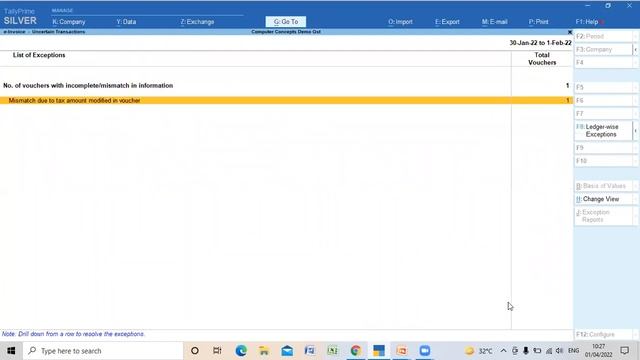Open the O: Import menu
This screenshot has width=640, height=360.
(400, 22)
